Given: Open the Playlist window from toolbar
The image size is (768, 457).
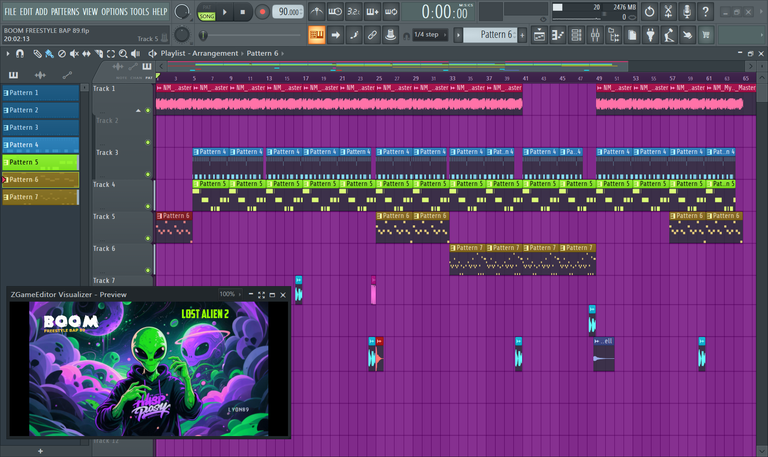Looking at the screenshot, I should (539, 35).
